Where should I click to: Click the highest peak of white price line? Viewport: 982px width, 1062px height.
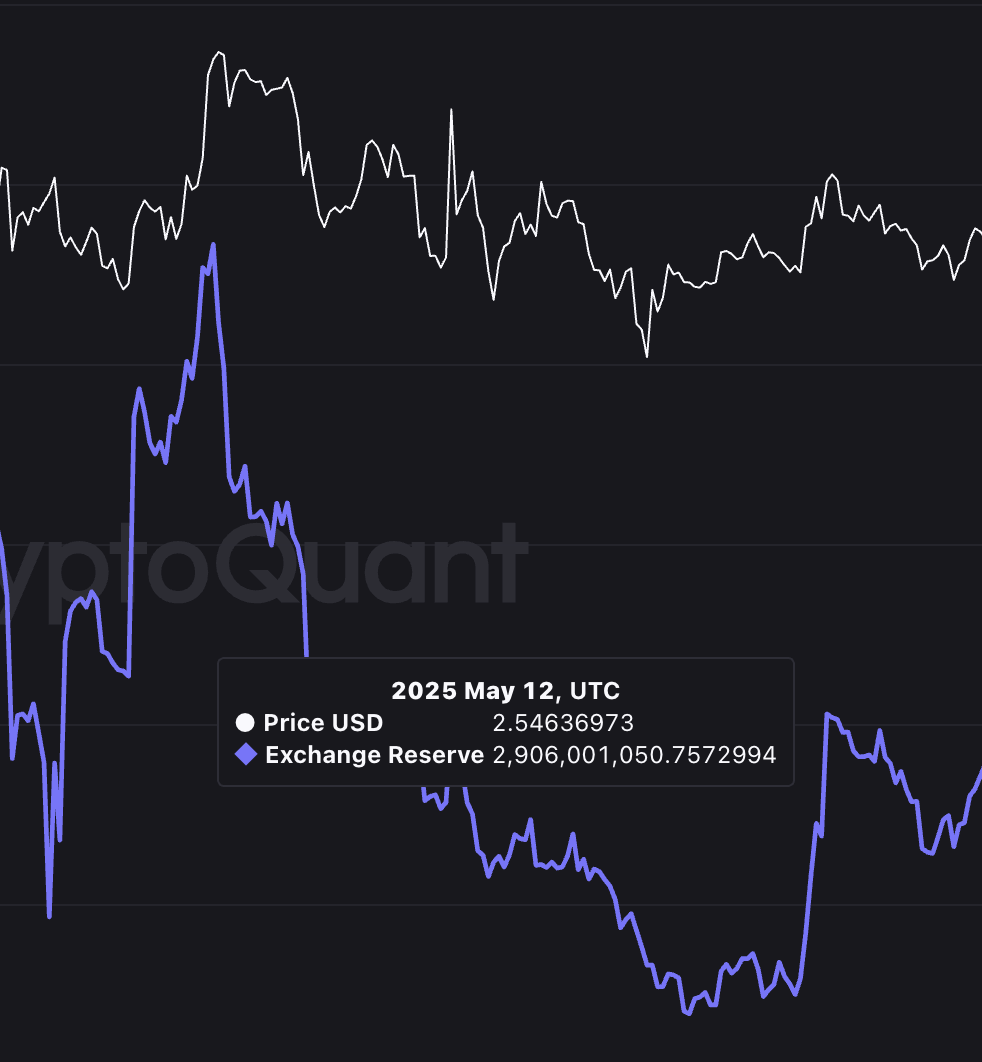point(218,52)
